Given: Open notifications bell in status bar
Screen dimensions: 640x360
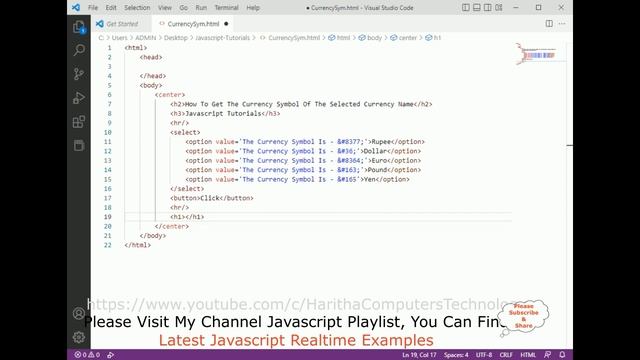Looking at the screenshot, I should click(x=562, y=355).
